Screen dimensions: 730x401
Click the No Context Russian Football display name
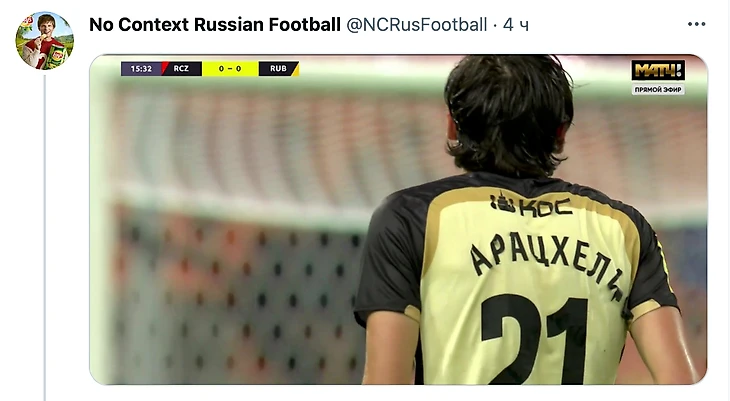pyautogui.click(x=215, y=25)
